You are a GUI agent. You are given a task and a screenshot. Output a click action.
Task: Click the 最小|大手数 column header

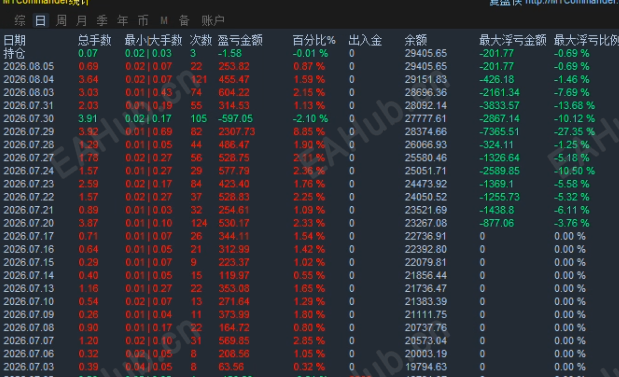(x=154, y=40)
